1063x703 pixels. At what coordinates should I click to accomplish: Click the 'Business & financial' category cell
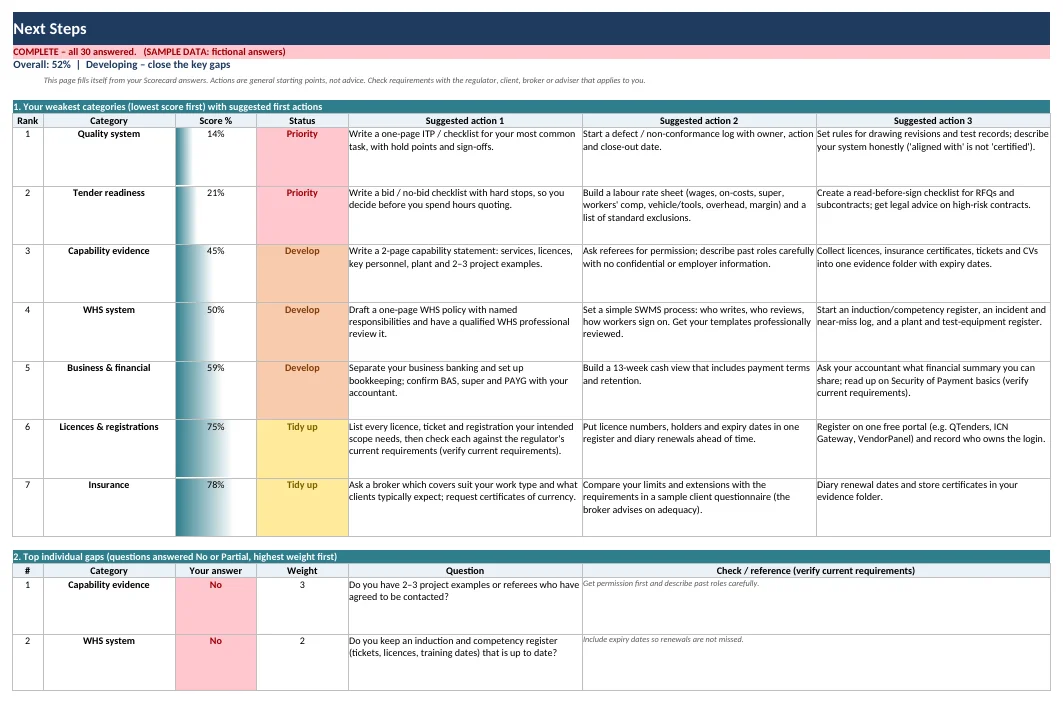coord(109,390)
